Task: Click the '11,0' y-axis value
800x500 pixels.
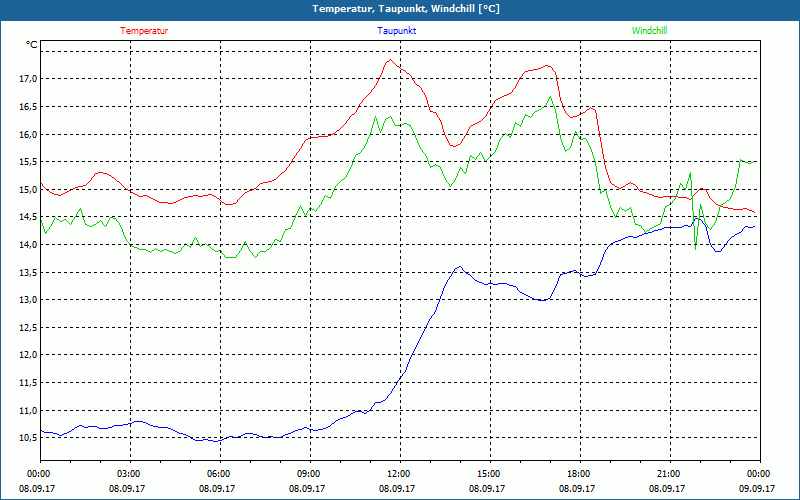Action: 28,410
